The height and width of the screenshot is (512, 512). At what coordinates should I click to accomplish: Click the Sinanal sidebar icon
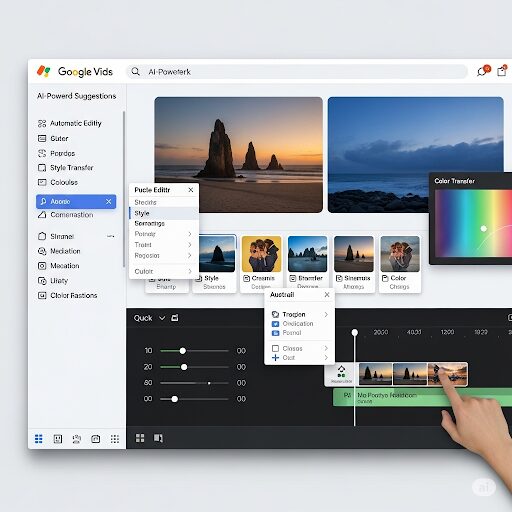pos(42,236)
